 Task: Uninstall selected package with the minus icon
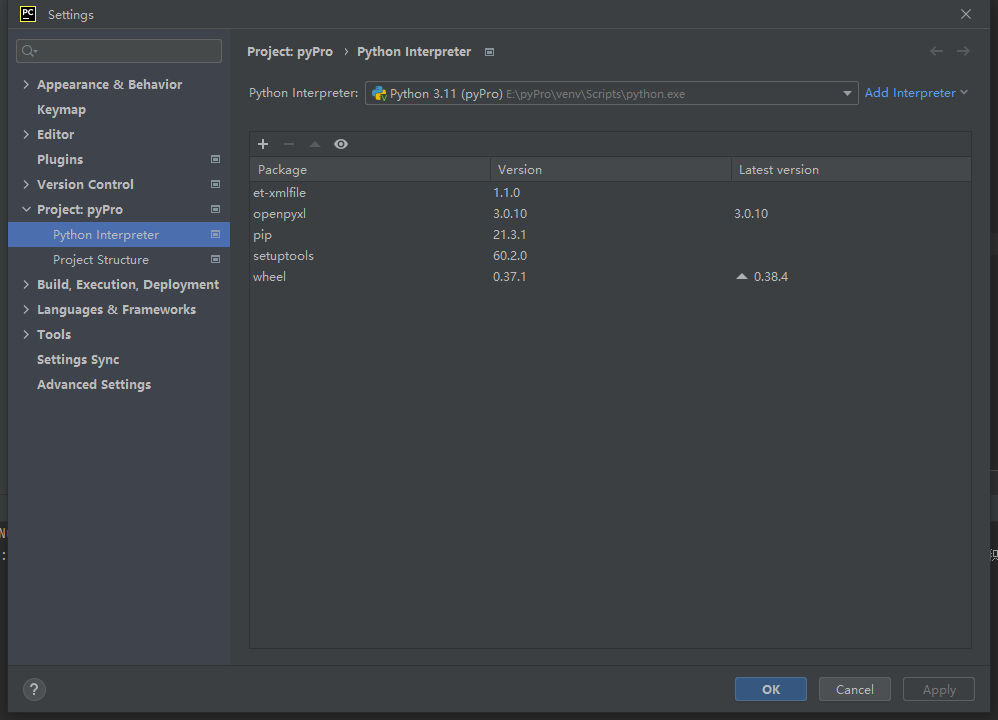point(288,144)
